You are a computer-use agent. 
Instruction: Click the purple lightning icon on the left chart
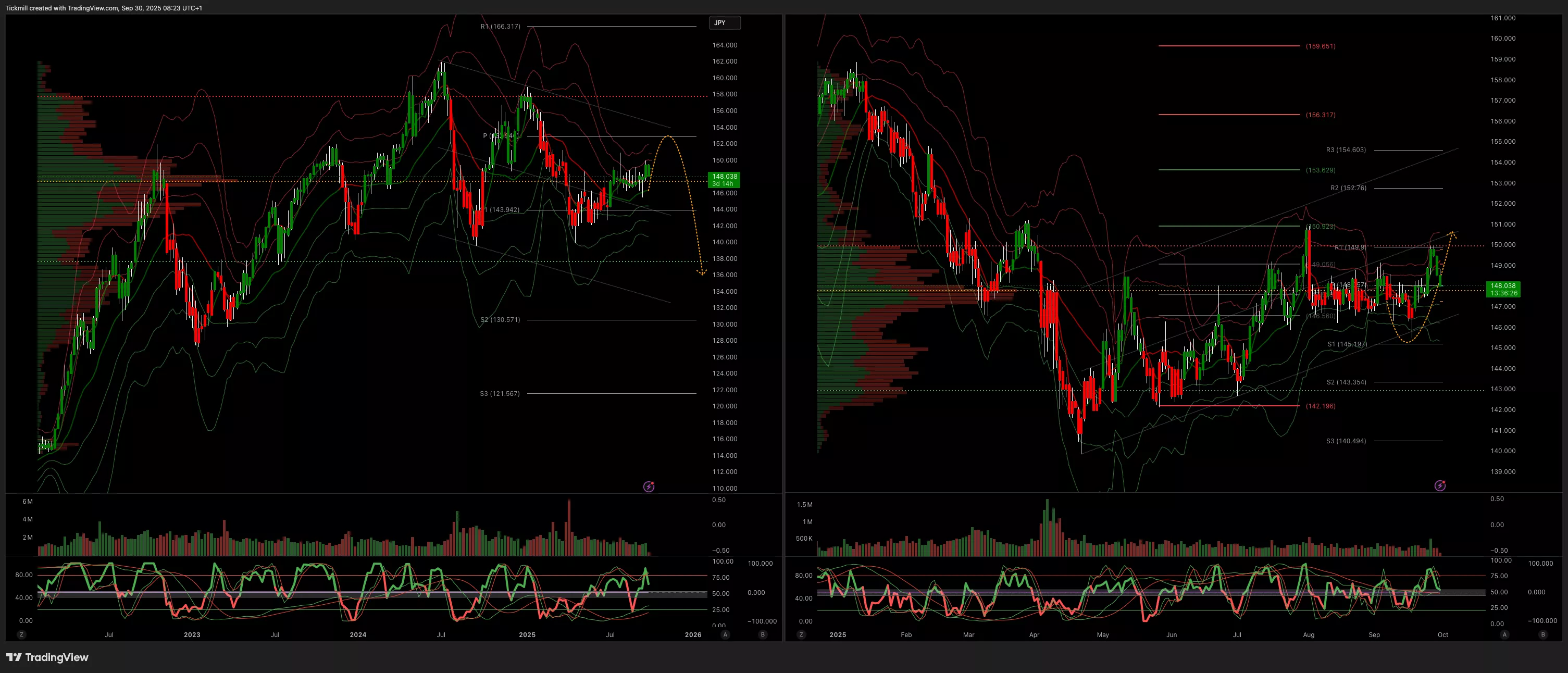649,486
